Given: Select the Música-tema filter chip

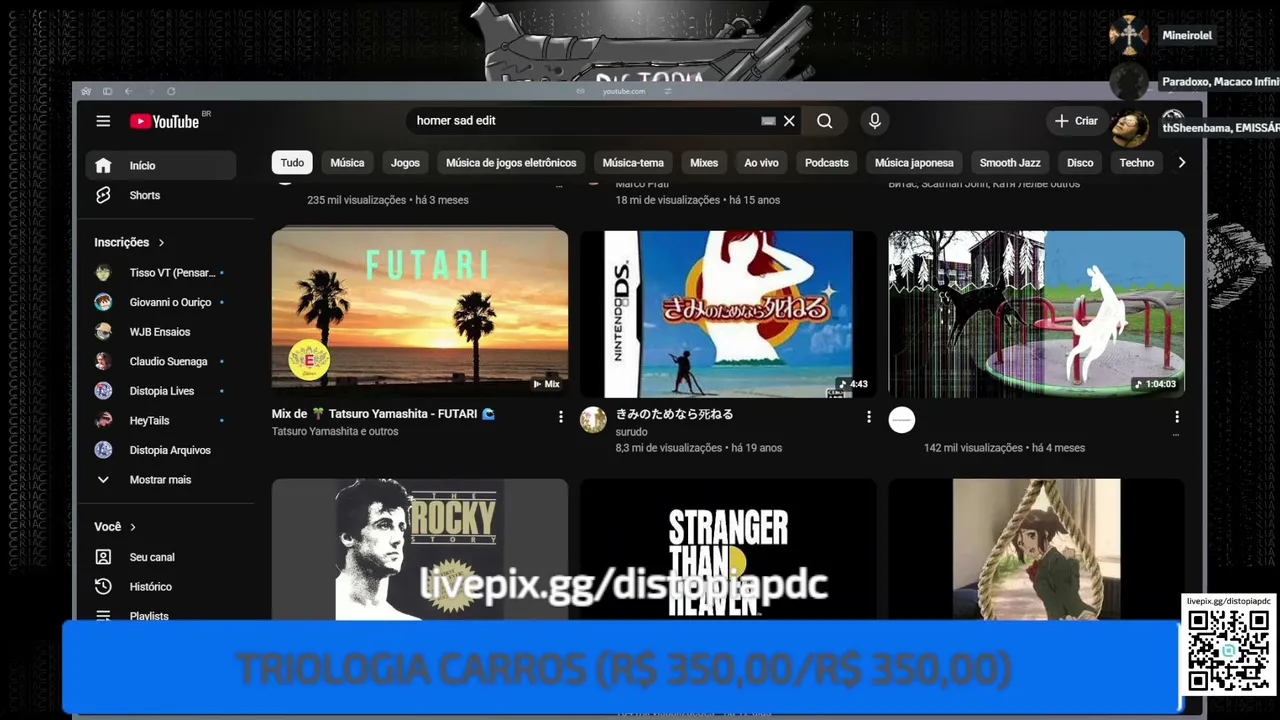Looking at the screenshot, I should click(633, 163).
